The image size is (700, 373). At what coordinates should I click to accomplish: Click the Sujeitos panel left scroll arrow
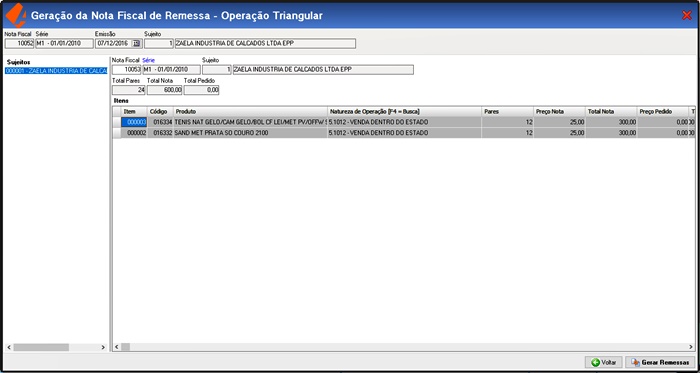click(8, 347)
